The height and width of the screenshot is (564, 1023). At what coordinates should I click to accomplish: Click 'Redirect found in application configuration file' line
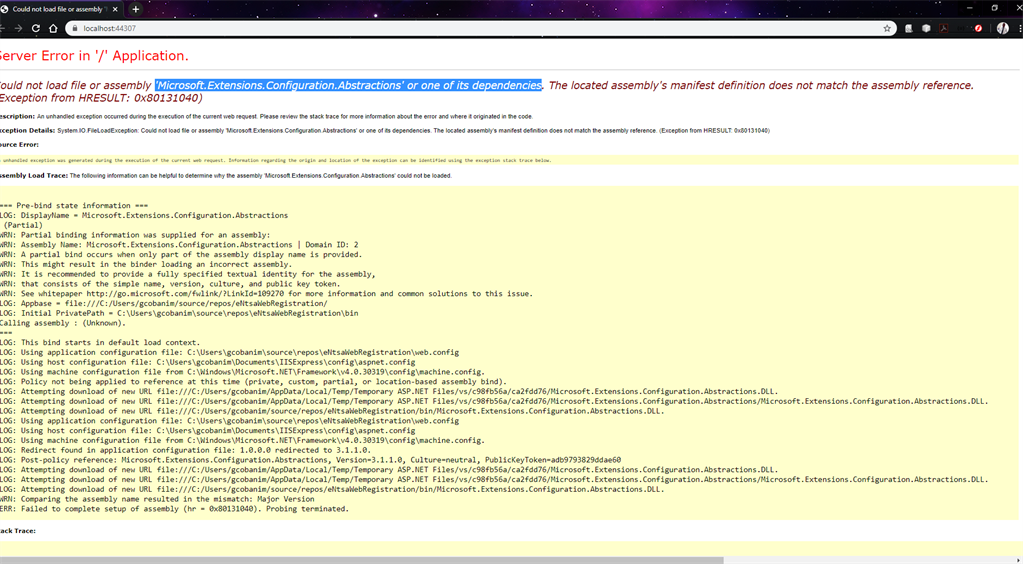185,450
